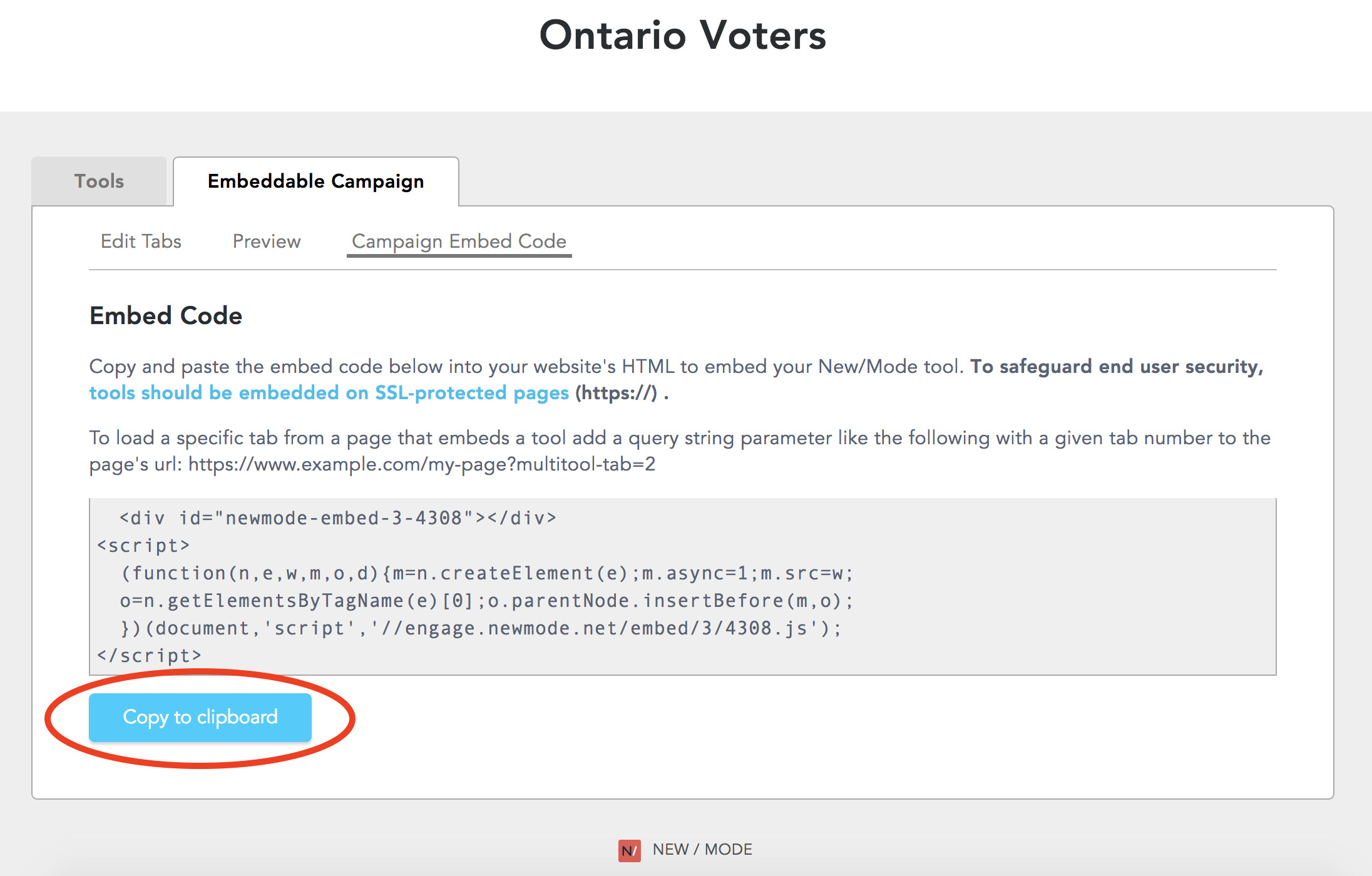Click the bold safeguard end user security text
Image resolution: width=1372 pixels, height=876 pixels.
pos(1117,367)
